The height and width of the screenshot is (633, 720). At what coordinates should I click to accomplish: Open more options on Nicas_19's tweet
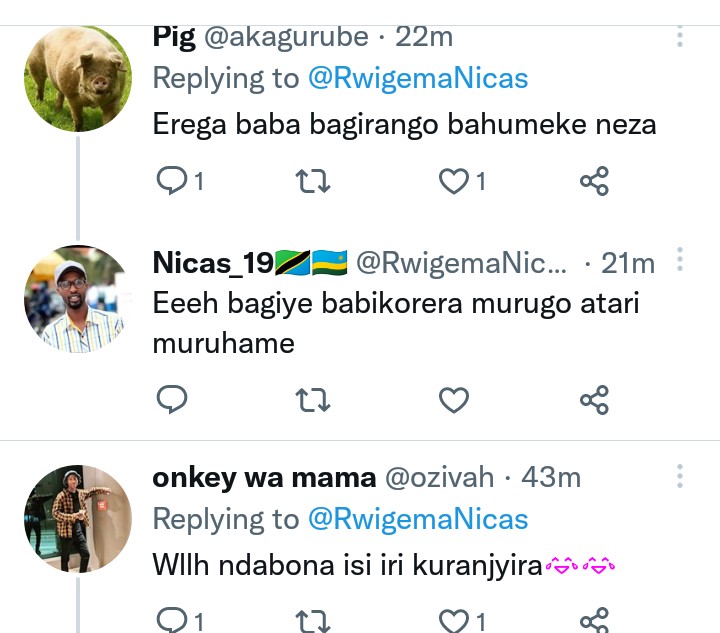click(x=680, y=261)
